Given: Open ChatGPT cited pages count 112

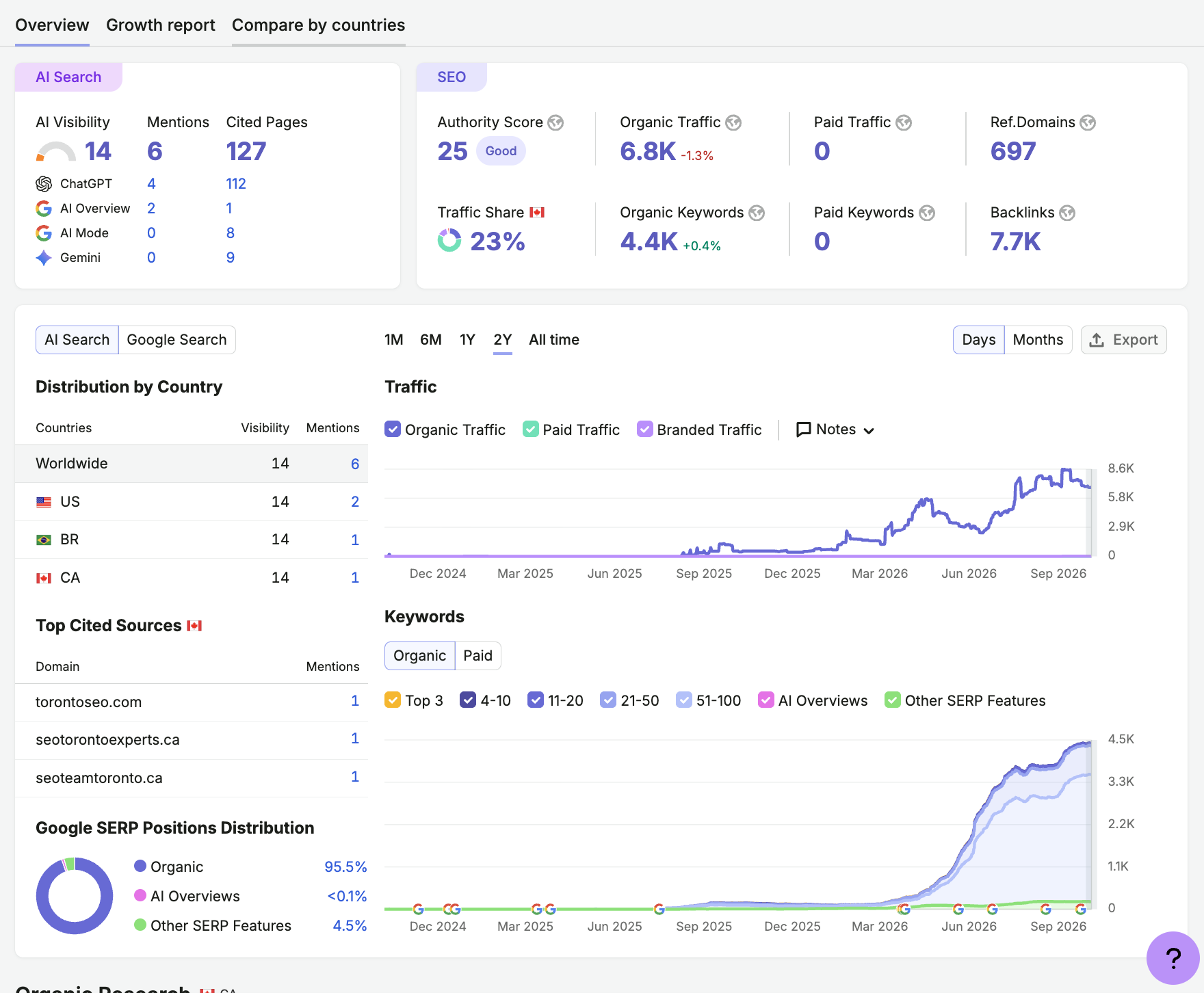Looking at the screenshot, I should [x=236, y=184].
